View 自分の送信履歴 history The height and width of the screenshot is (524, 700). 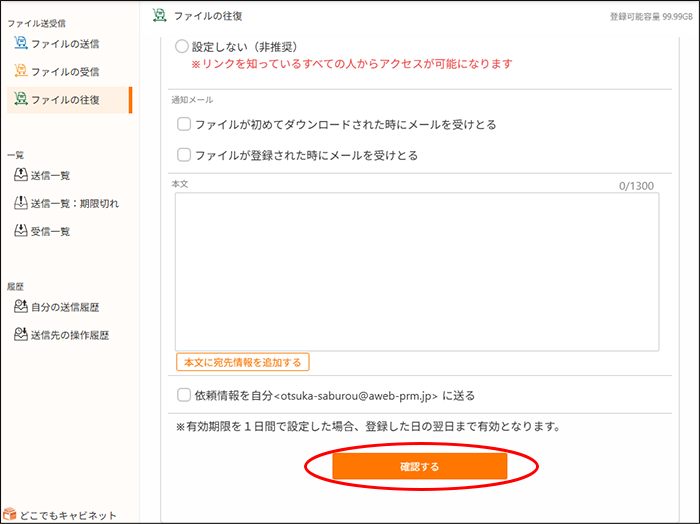[x=65, y=307]
